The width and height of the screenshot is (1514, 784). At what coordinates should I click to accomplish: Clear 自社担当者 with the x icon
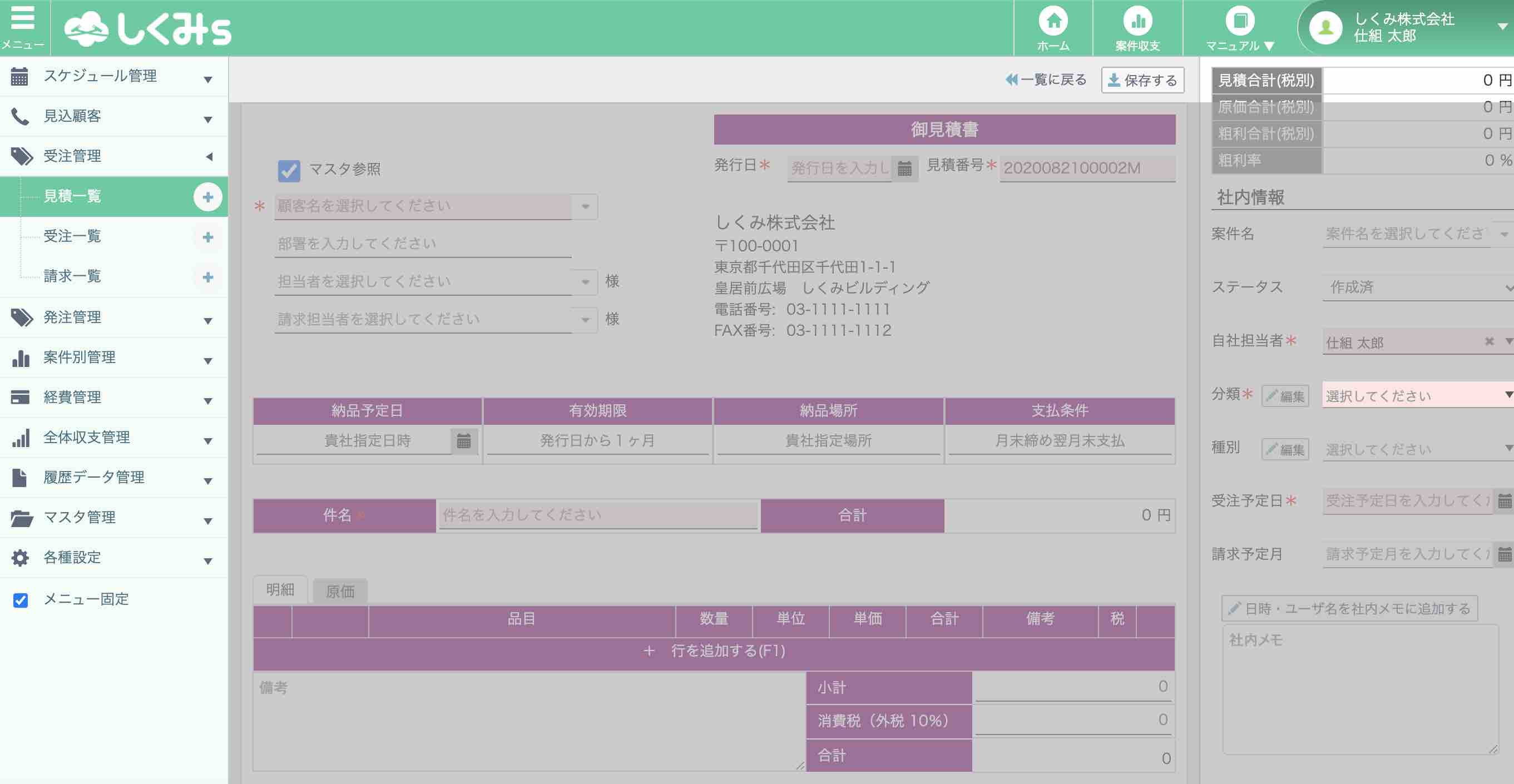(1489, 341)
